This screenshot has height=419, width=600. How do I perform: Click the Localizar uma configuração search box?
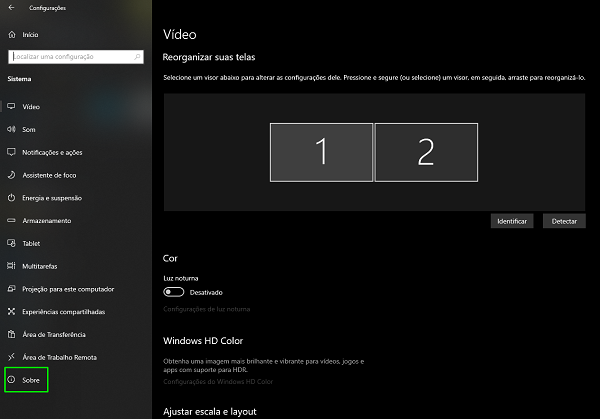pyautogui.click(x=76, y=59)
